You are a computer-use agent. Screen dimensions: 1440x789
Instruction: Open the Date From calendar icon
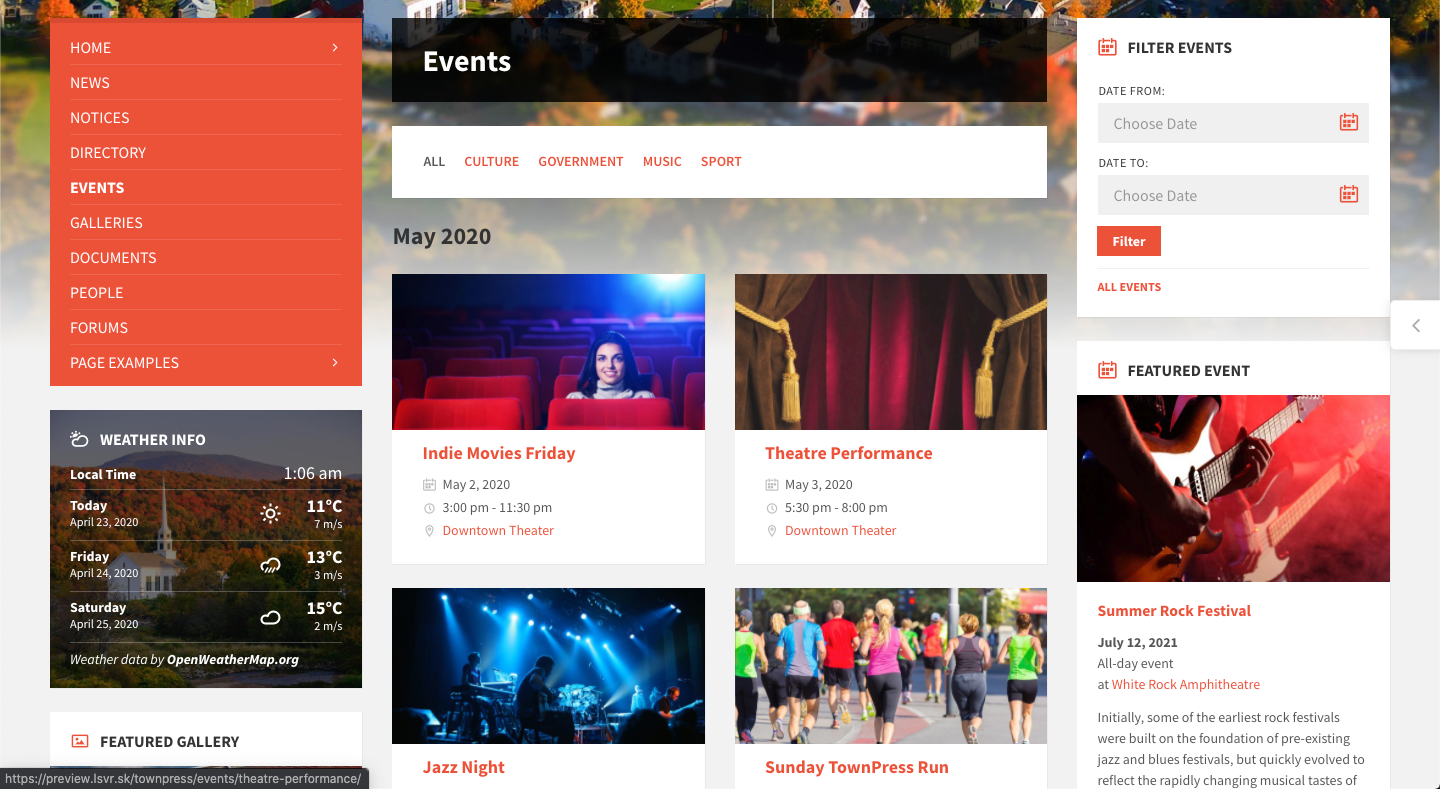(1348, 123)
